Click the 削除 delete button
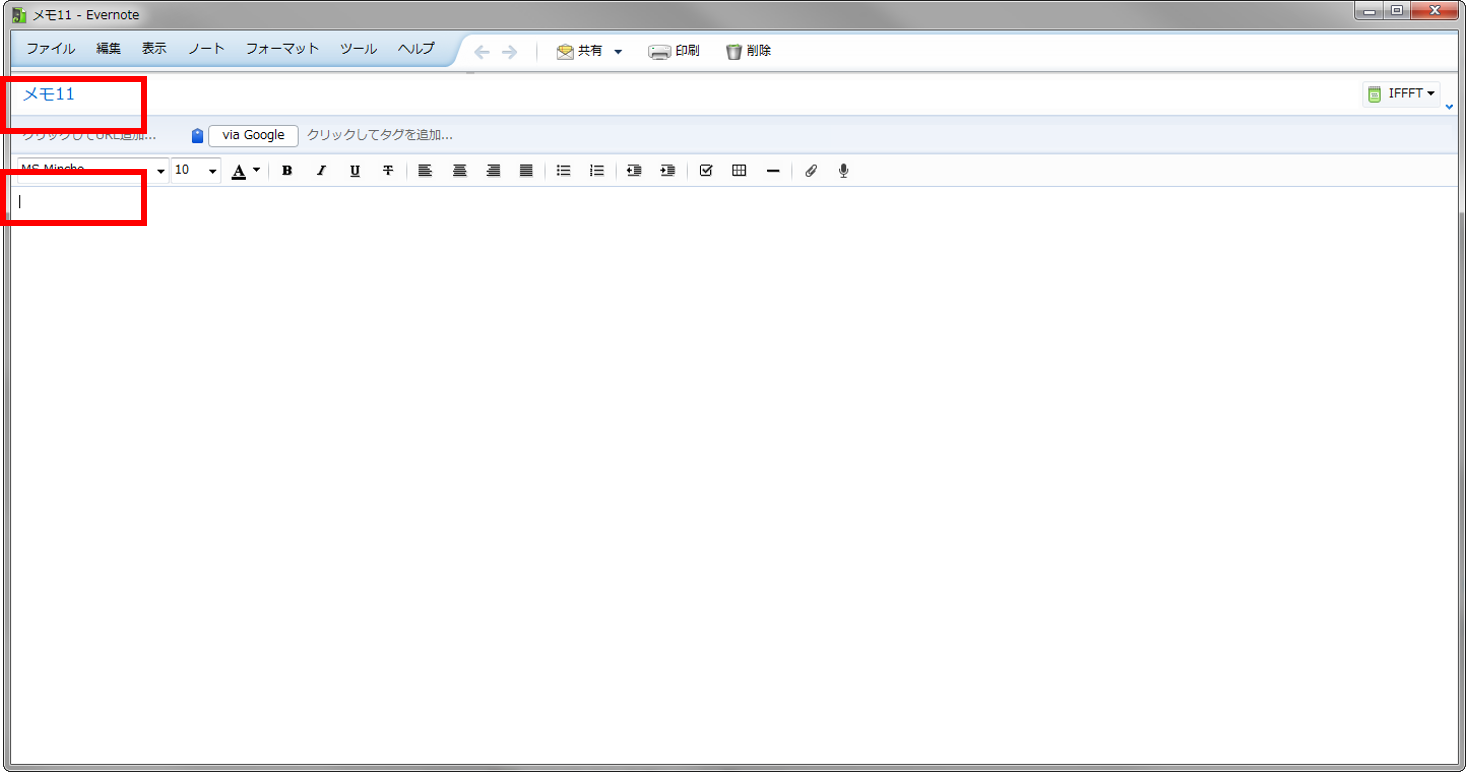1466x772 pixels. [748, 51]
